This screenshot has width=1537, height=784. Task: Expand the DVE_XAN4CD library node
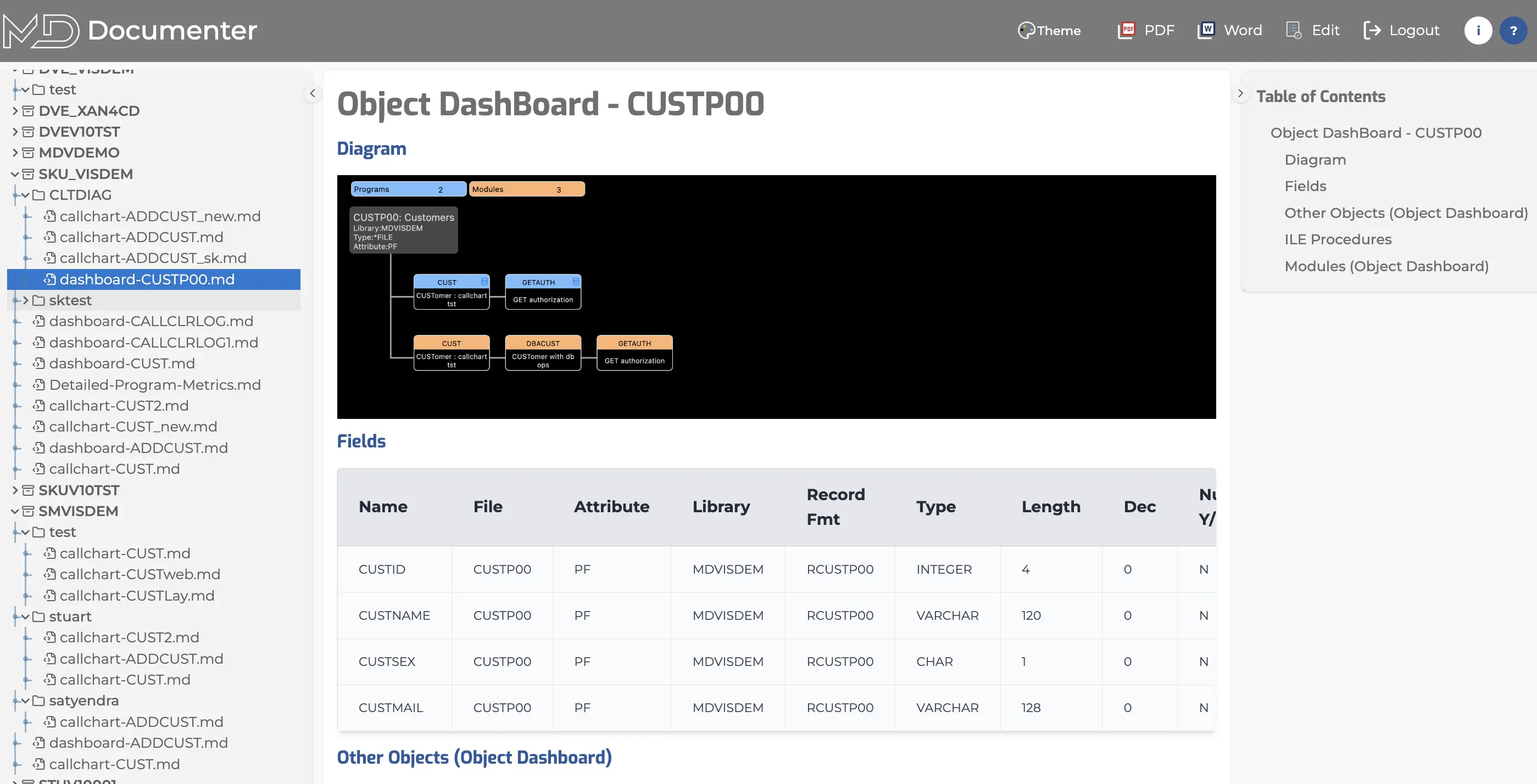coord(15,111)
